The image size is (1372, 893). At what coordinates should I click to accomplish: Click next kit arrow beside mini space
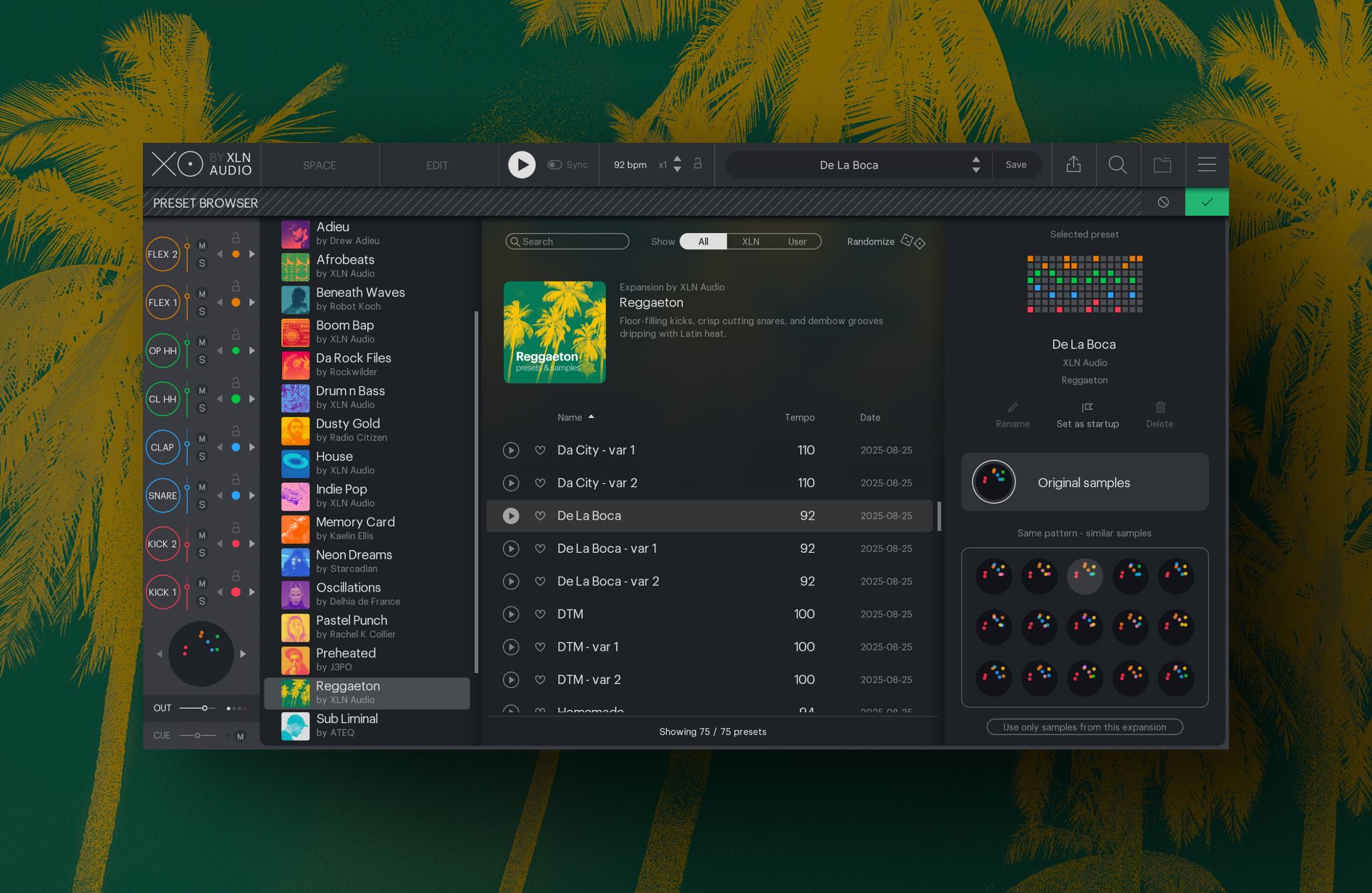pyautogui.click(x=243, y=654)
